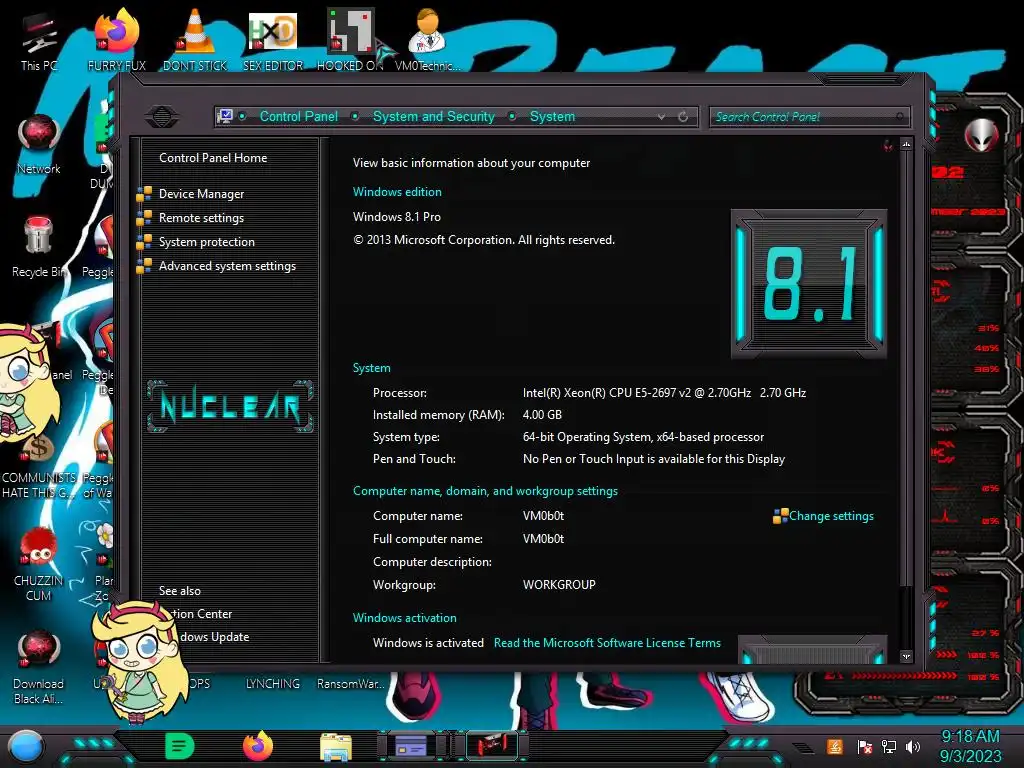Open the Recycle Bin on desktop
The image size is (1024, 768).
(39, 247)
